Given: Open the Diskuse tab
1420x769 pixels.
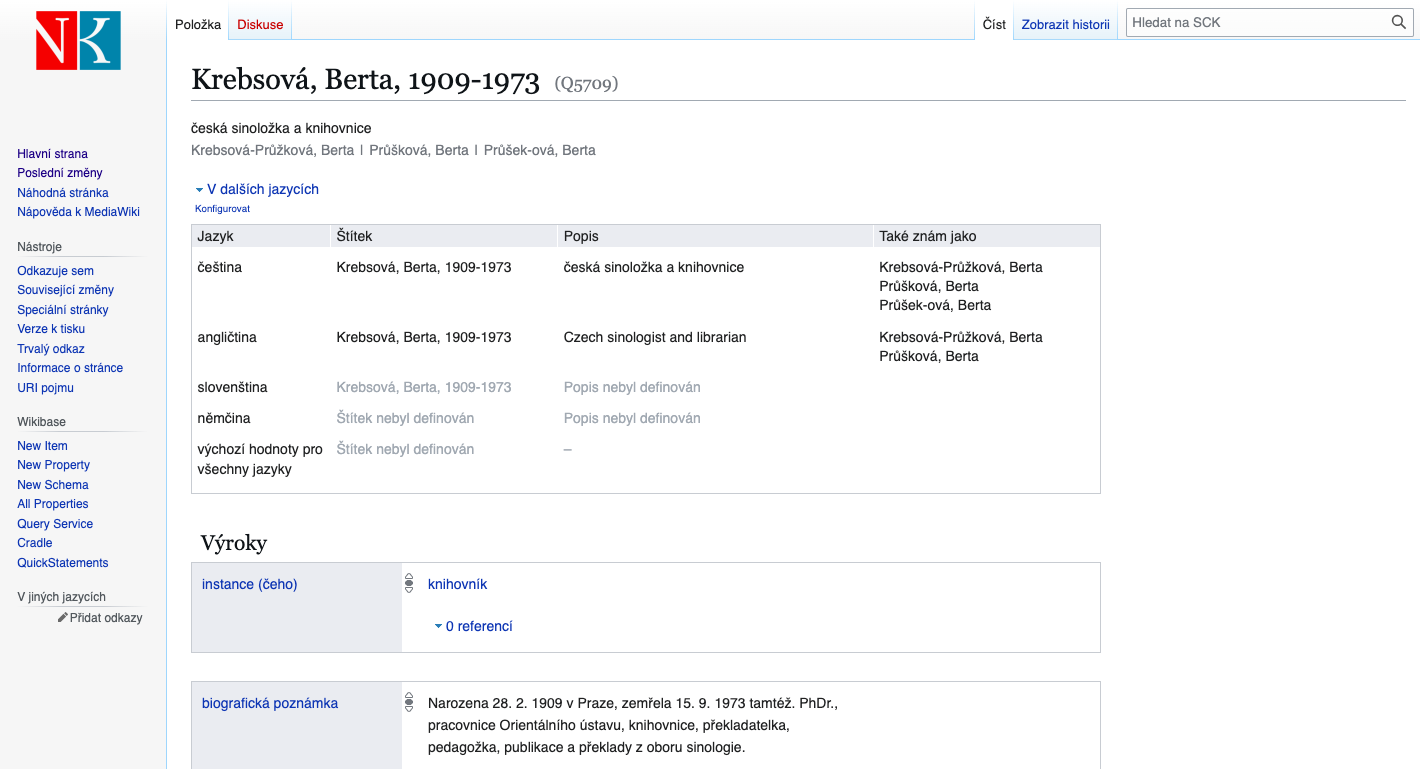Looking at the screenshot, I should (x=260, y=24).
